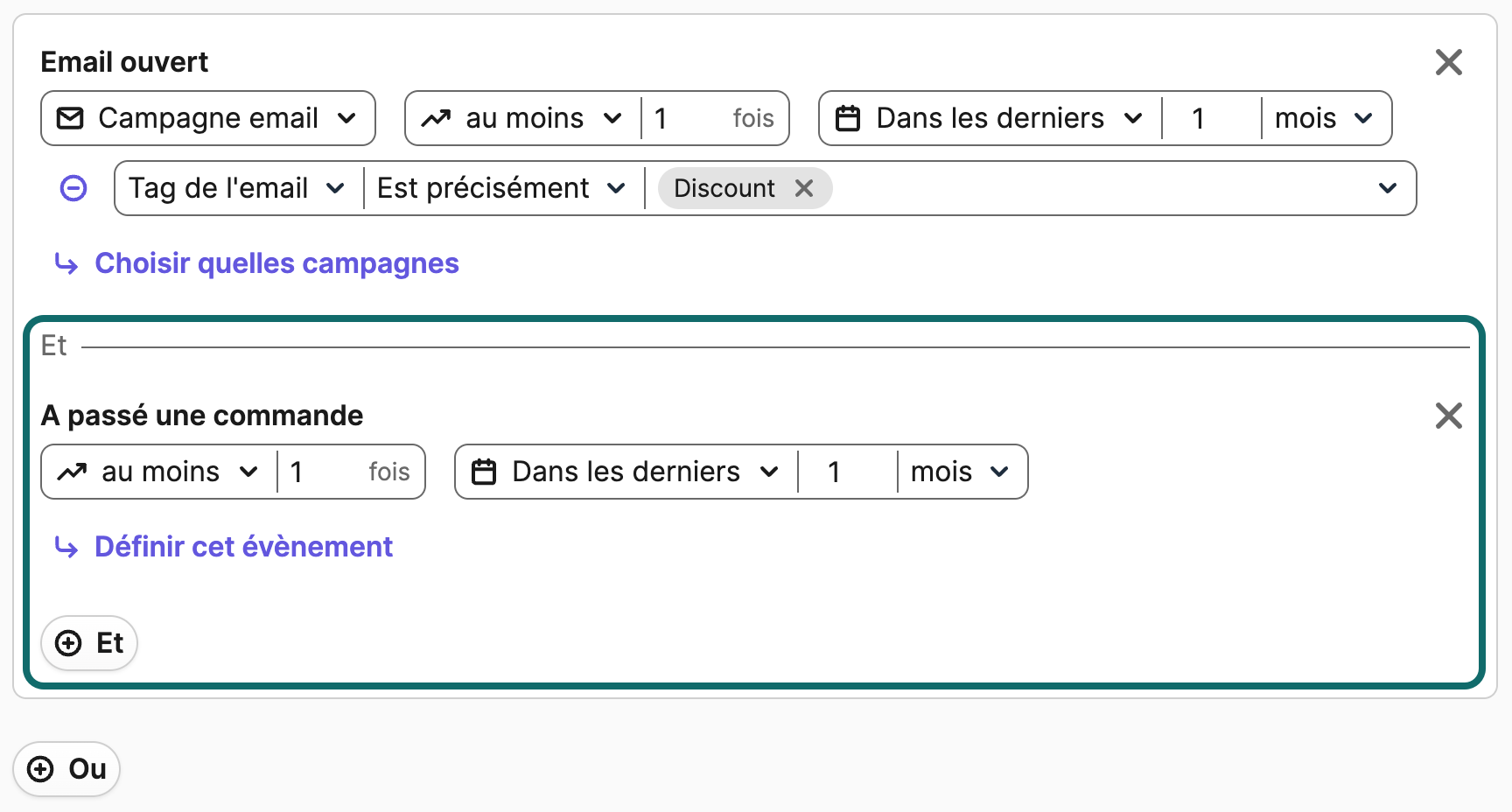This screenshot has height=812, width=1512.
Task: Click the Choisir quelles campagnes link
Action: [276, 263]
